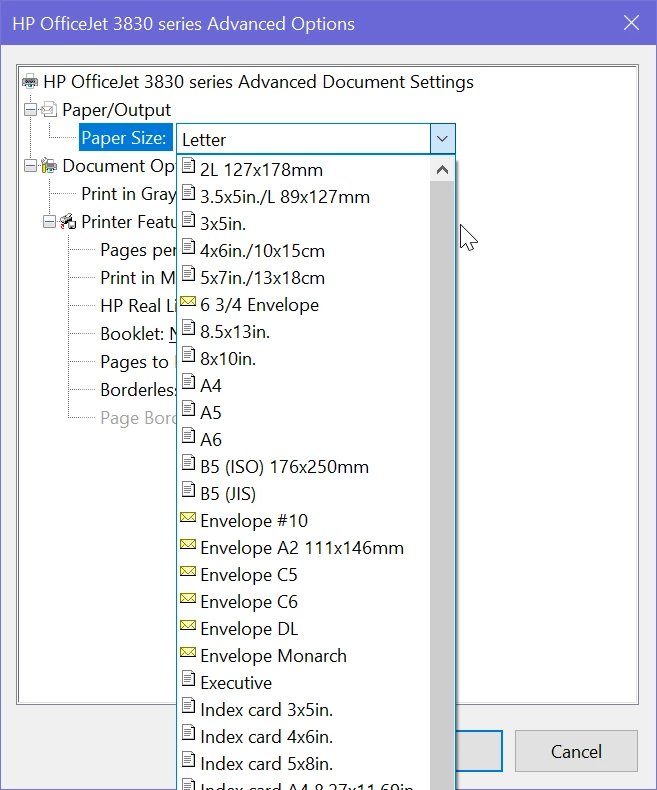Pick Envelope A2 111x146mm
The image size is (657, 790).
click(304, 547)
